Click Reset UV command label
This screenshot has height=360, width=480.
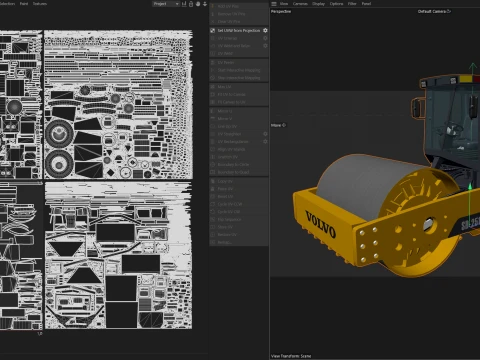[x=225, y=197]
